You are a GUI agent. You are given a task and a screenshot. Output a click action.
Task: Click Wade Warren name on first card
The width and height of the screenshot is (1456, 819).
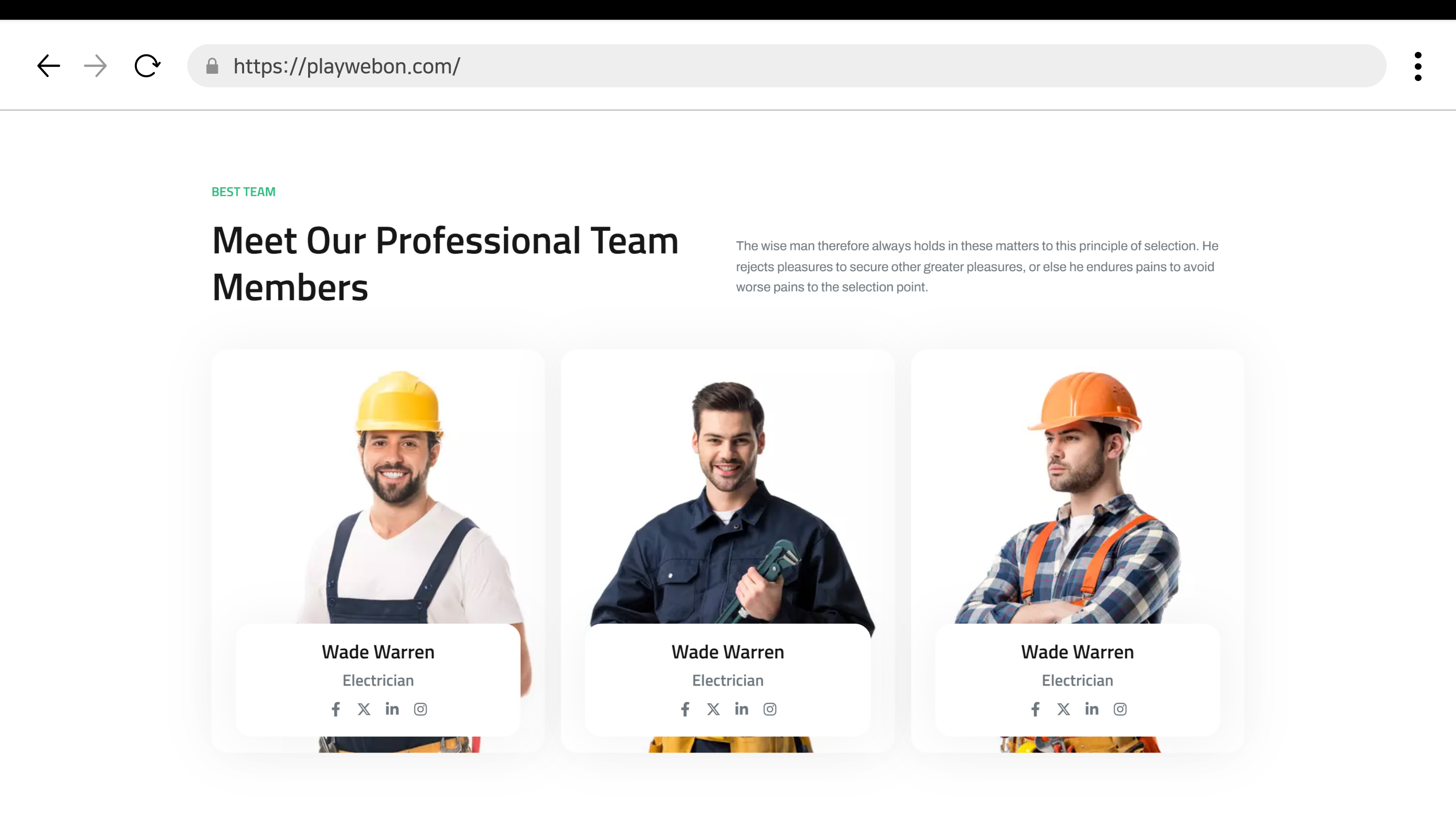(x=378, y=652)
